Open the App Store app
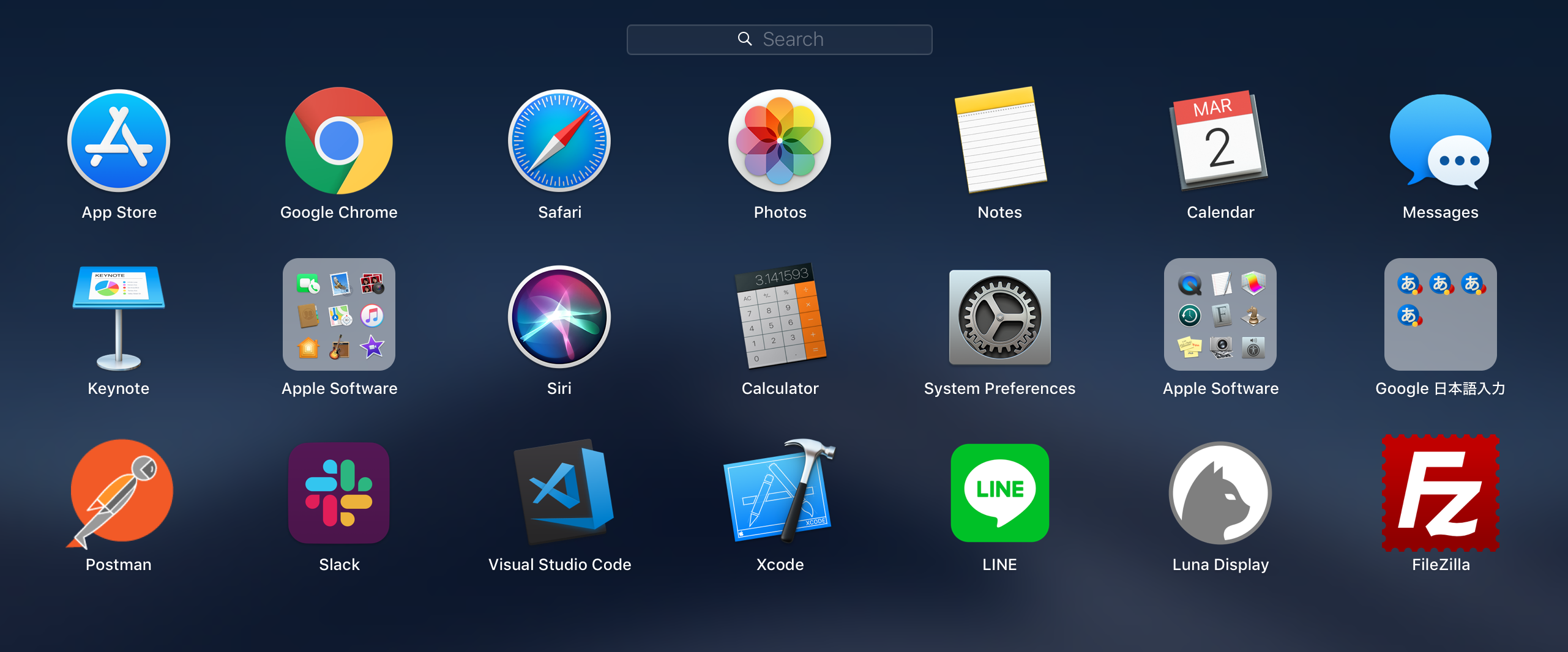 [119, 141]
